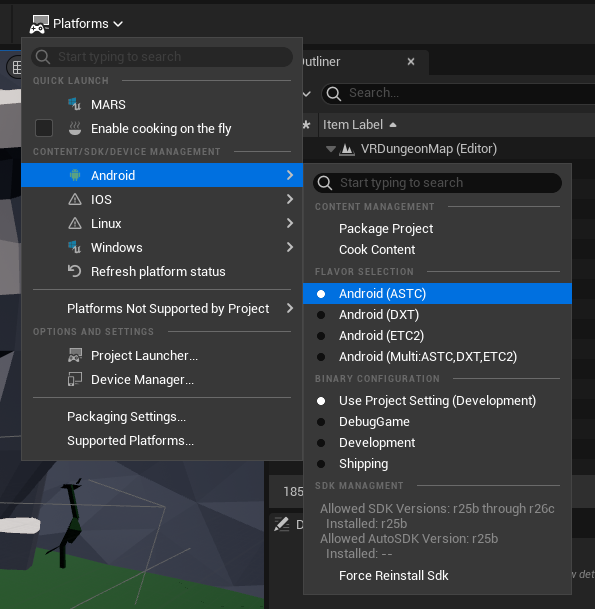595x609 pixels.
Task: Choose Cook Content
Action: tap(437, 250)
